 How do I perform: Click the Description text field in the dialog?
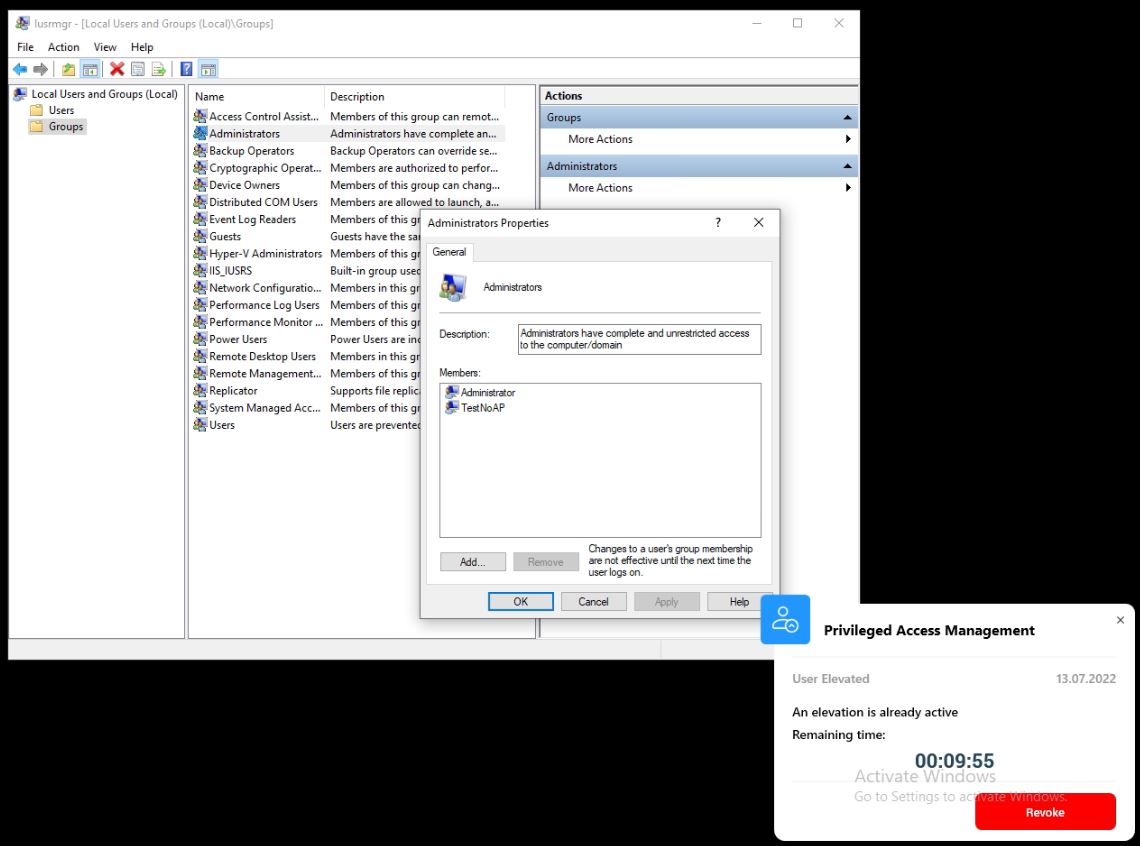(x=639, y=339)
